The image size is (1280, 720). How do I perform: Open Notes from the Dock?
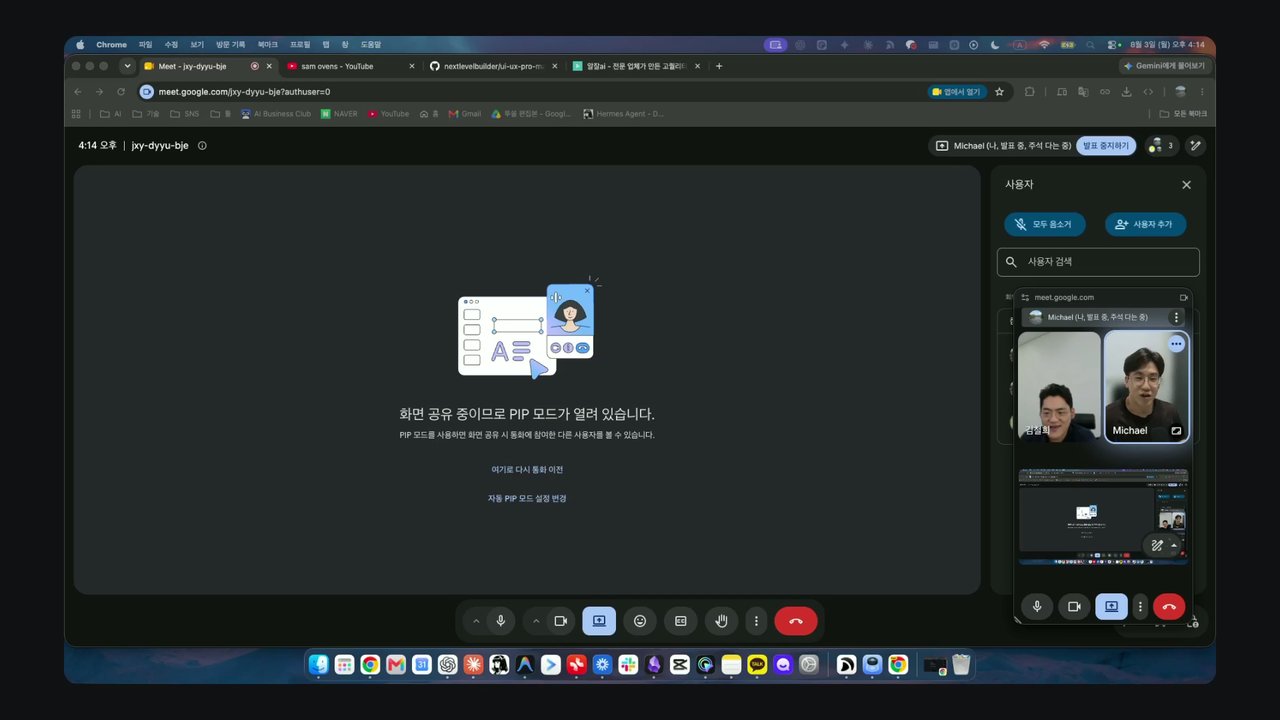(x=731, y=664)
